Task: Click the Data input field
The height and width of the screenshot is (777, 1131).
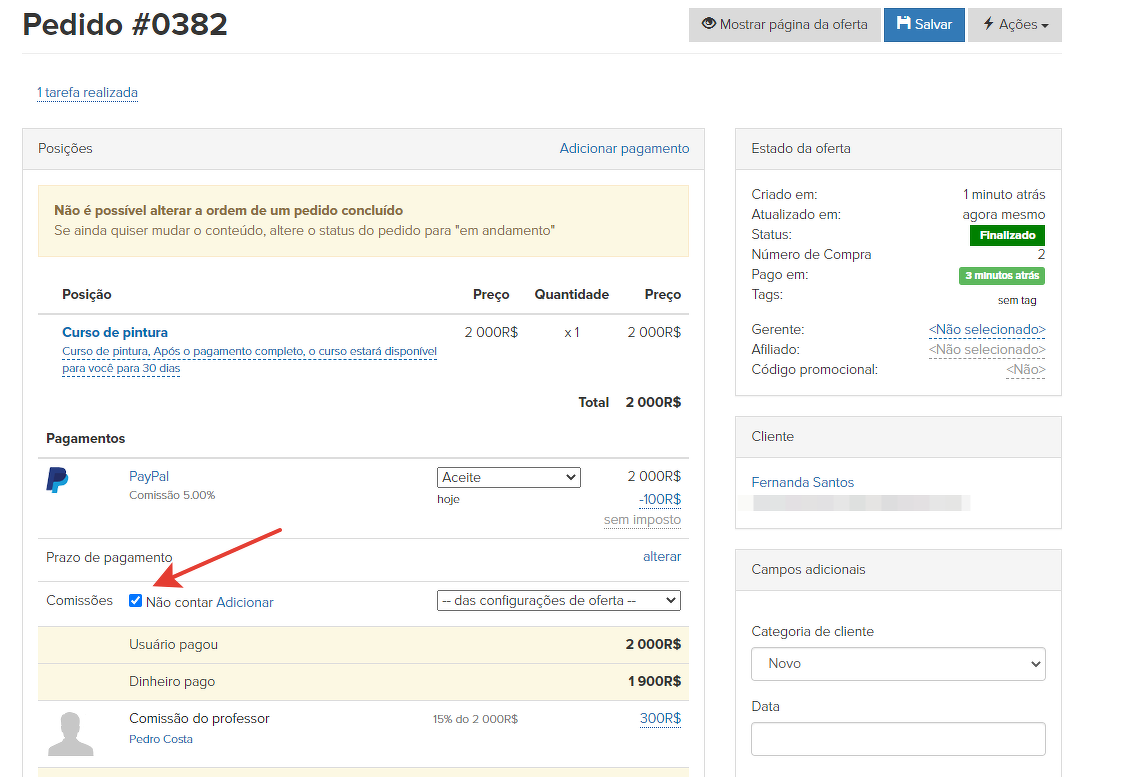Action: point(897,739)
